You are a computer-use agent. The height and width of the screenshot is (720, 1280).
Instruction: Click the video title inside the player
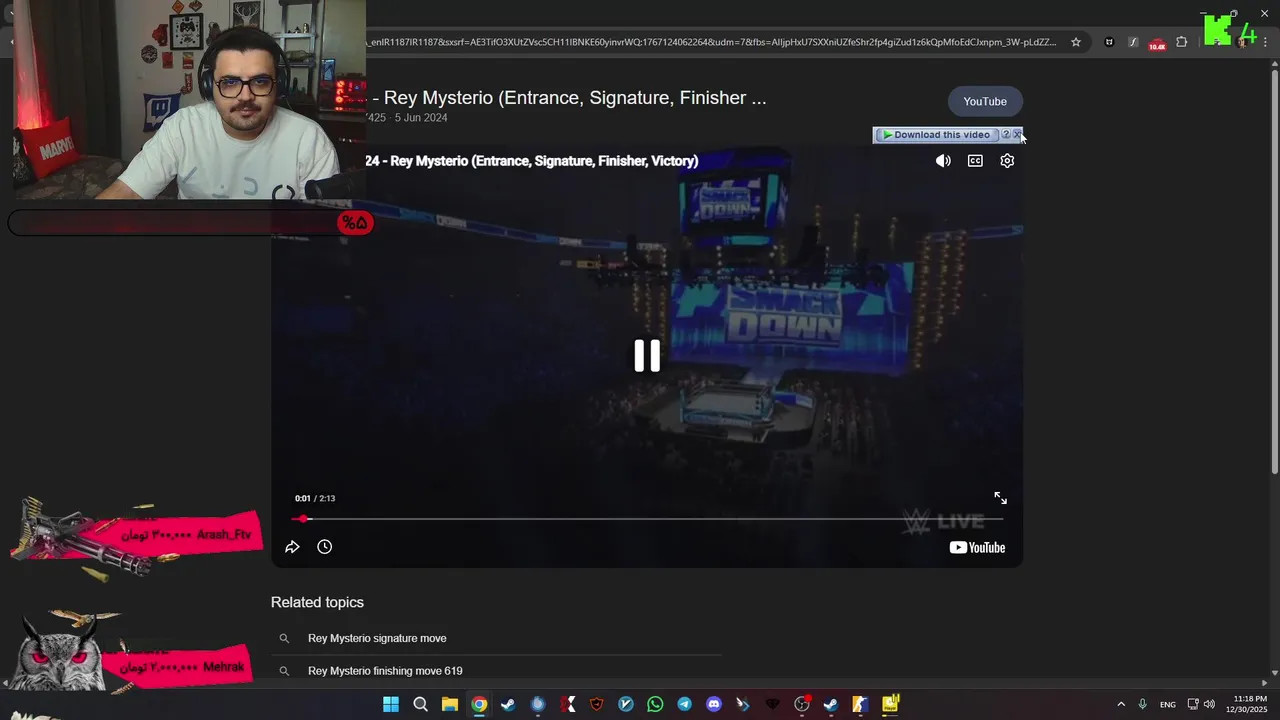[532, 161]
